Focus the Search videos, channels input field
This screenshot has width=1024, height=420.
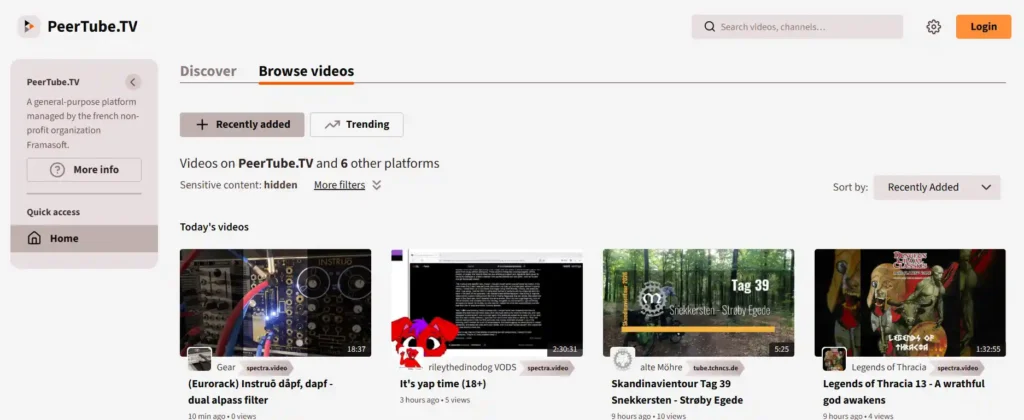pyautogui.click(x=797, y=27)
